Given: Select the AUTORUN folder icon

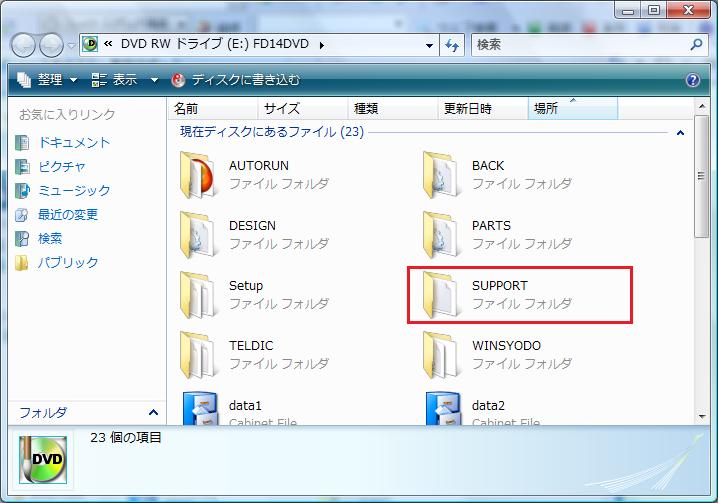Looking at the screenshot, I should pos(197,175).
